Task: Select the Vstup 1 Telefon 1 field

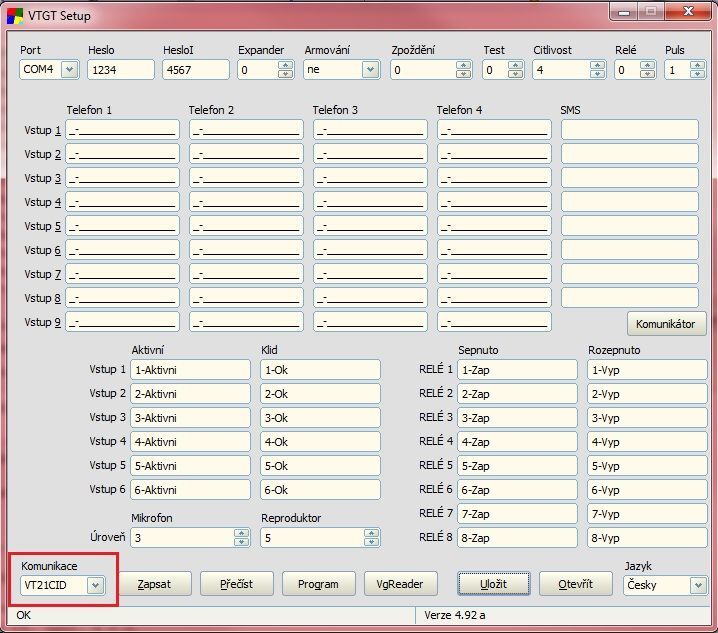Action: tap(123, 130)
